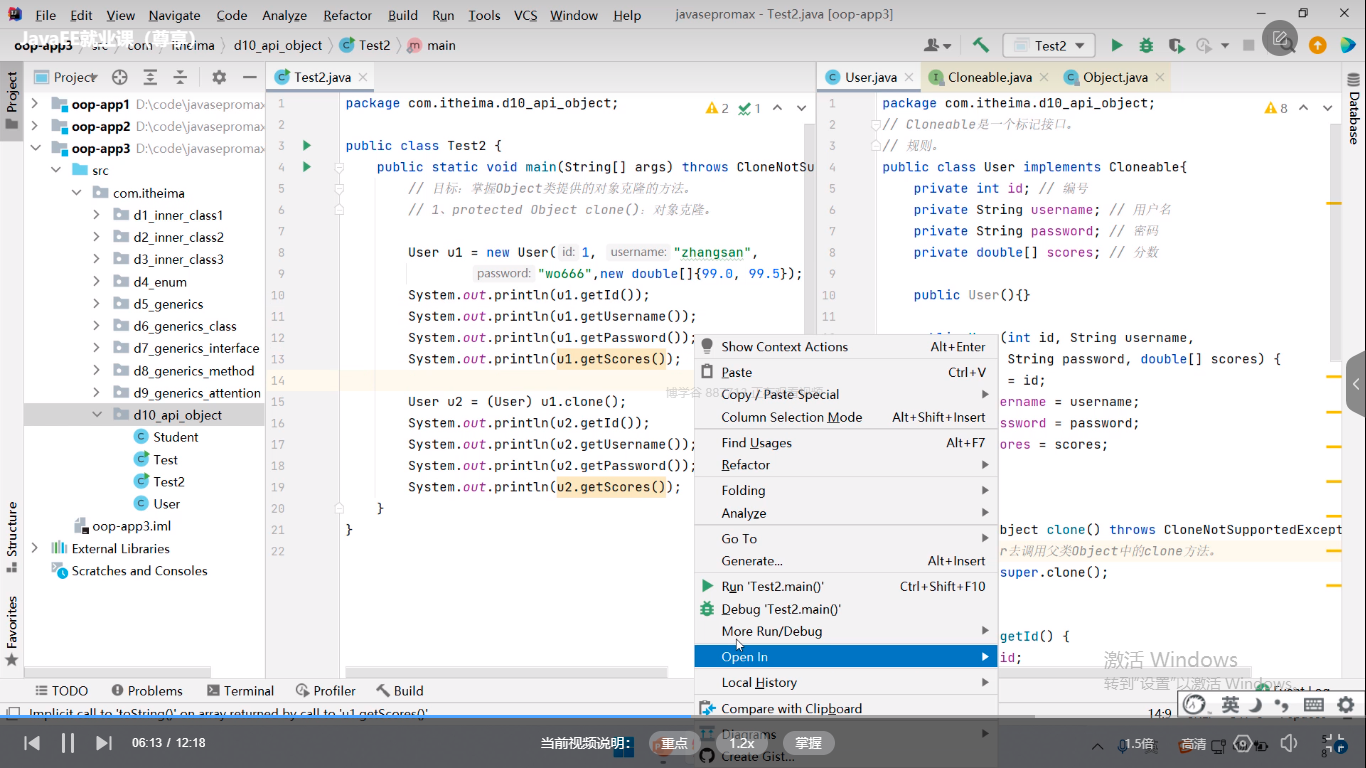The width and height of the screenshot is (1366, 768).
Task: Select 'Open In' in context menu
Action: click(x=745, y=657)
